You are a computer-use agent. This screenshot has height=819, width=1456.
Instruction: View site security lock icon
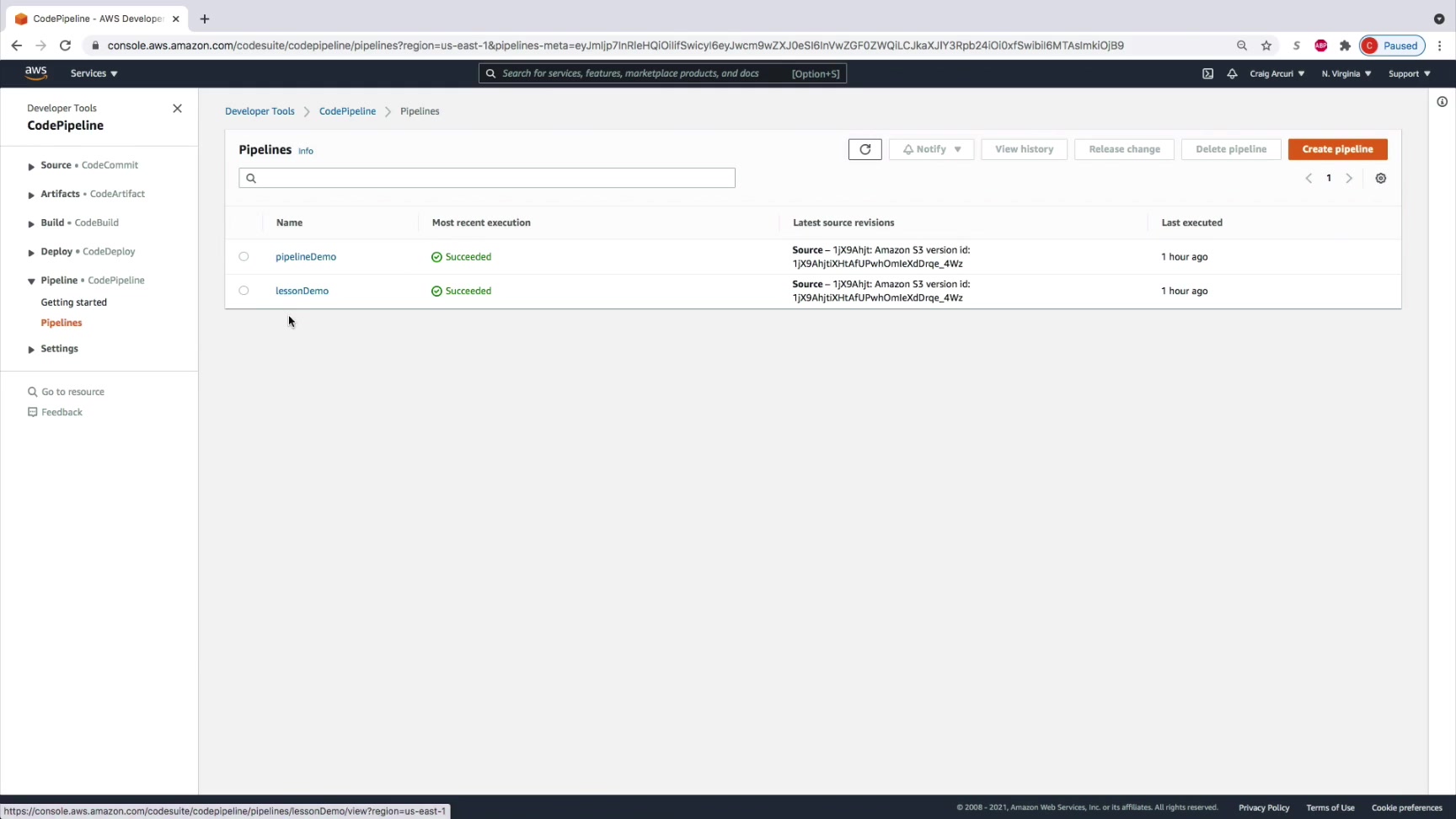tap(95, 45)
